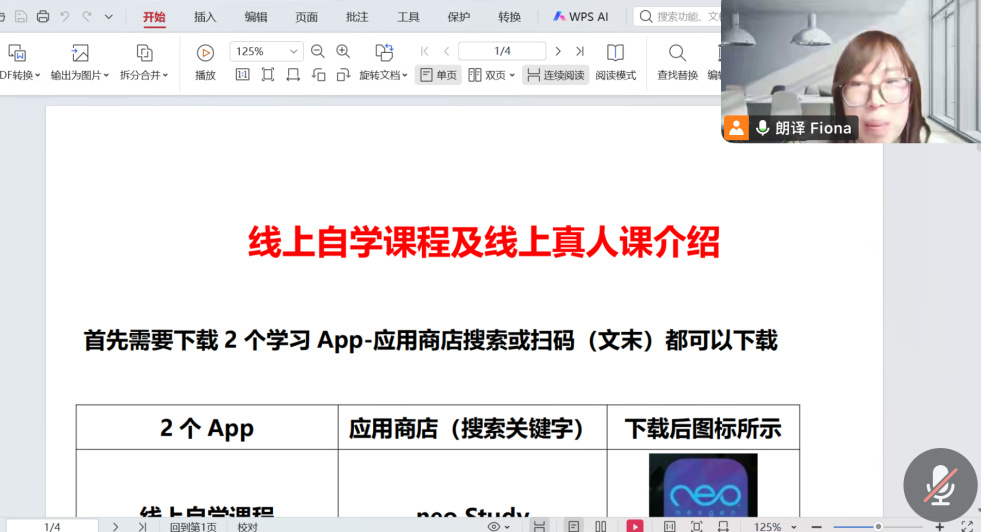Open the 125% zoom level dropdown

(x=294, y=52)
